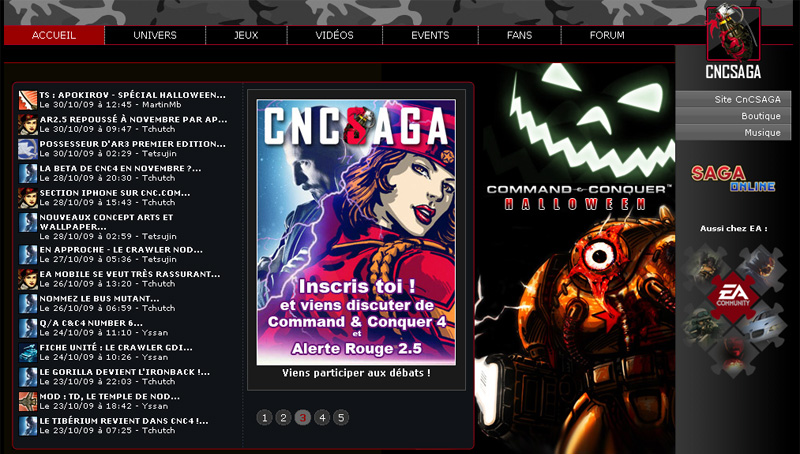Click icon beside 'Q/A C&C4 number 6'
This screenshot has width=800, height=454.
[x=28, y=328]
